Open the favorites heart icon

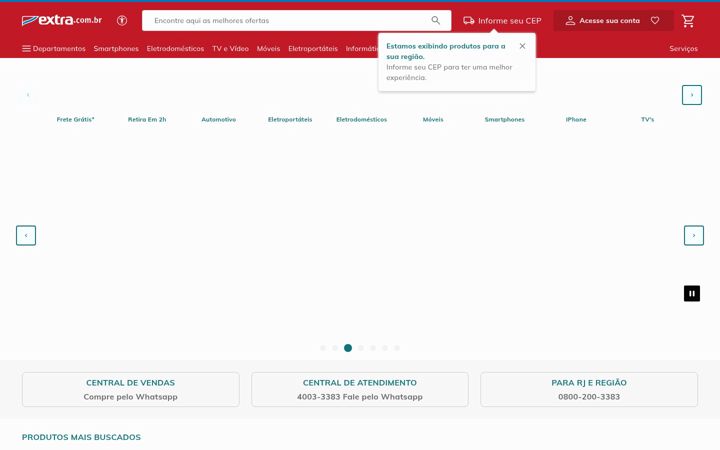tap(655, 20)
